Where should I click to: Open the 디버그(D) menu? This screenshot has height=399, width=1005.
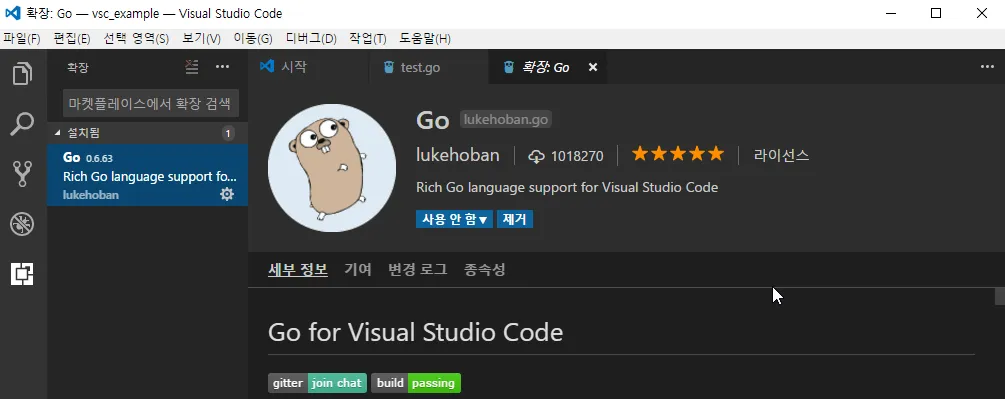click(x=311, y=38)
